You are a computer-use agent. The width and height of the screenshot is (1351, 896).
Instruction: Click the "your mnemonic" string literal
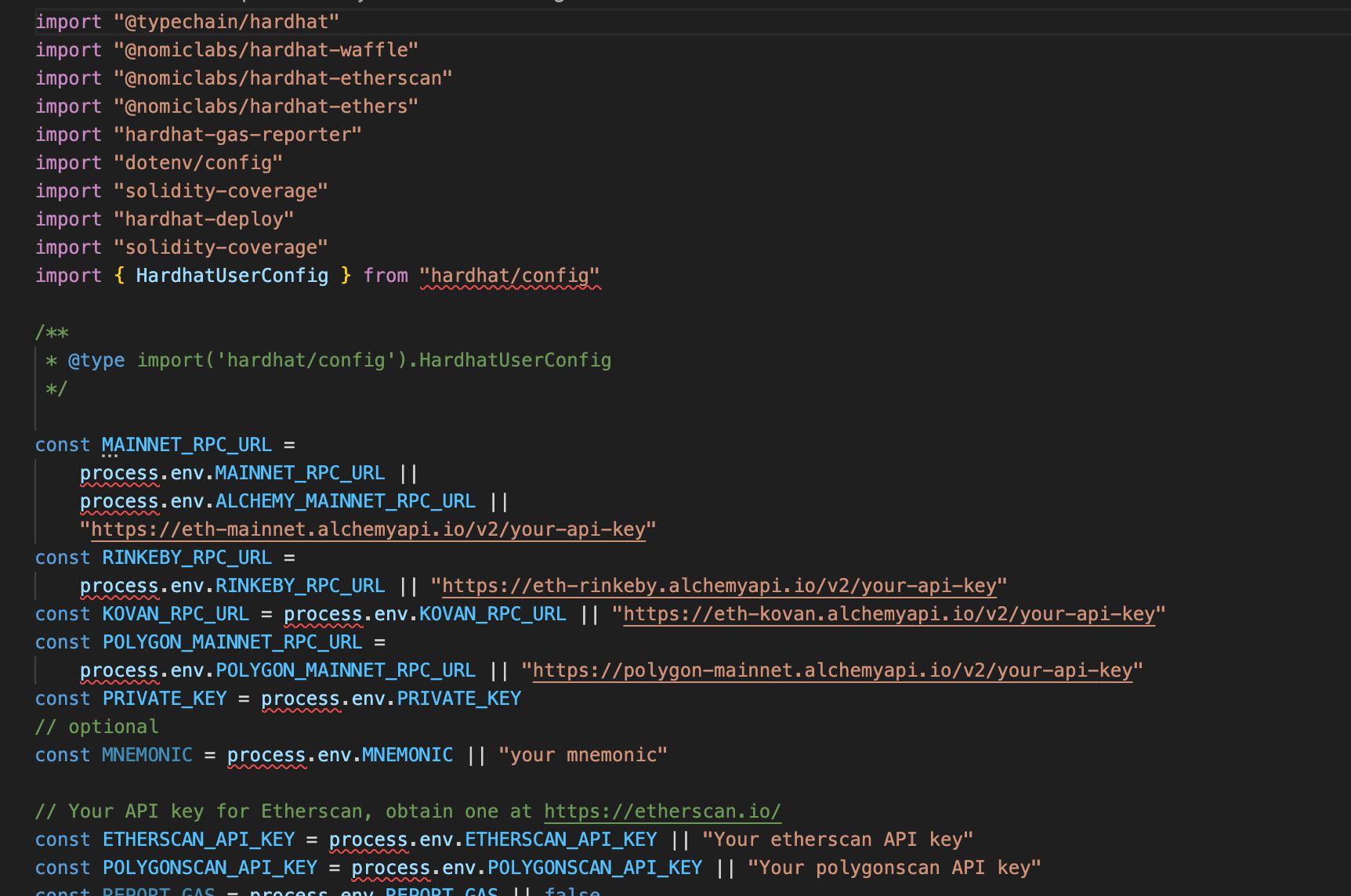tap(583, 755)
